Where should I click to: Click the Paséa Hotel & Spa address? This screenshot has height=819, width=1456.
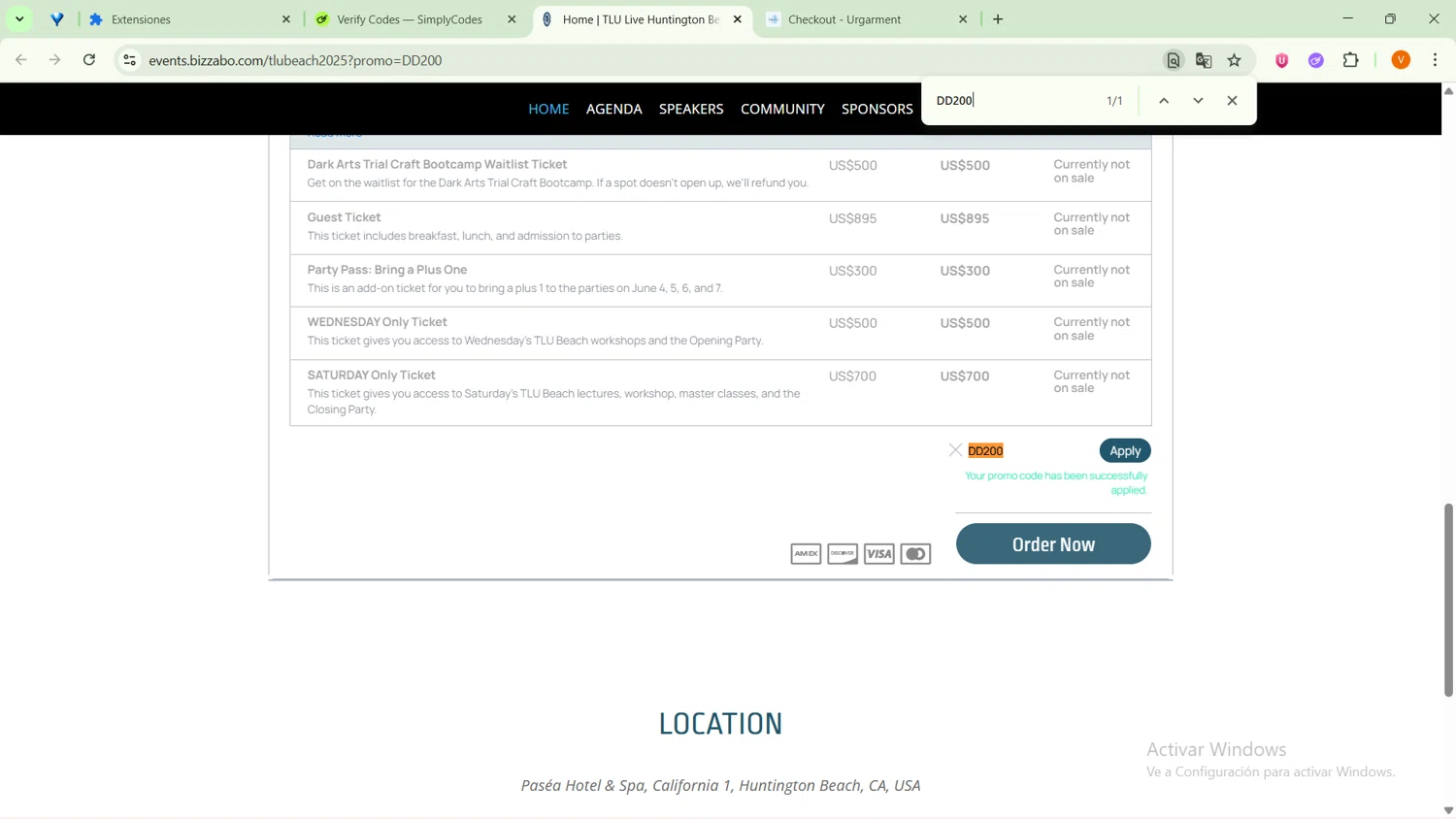[720, 785]
